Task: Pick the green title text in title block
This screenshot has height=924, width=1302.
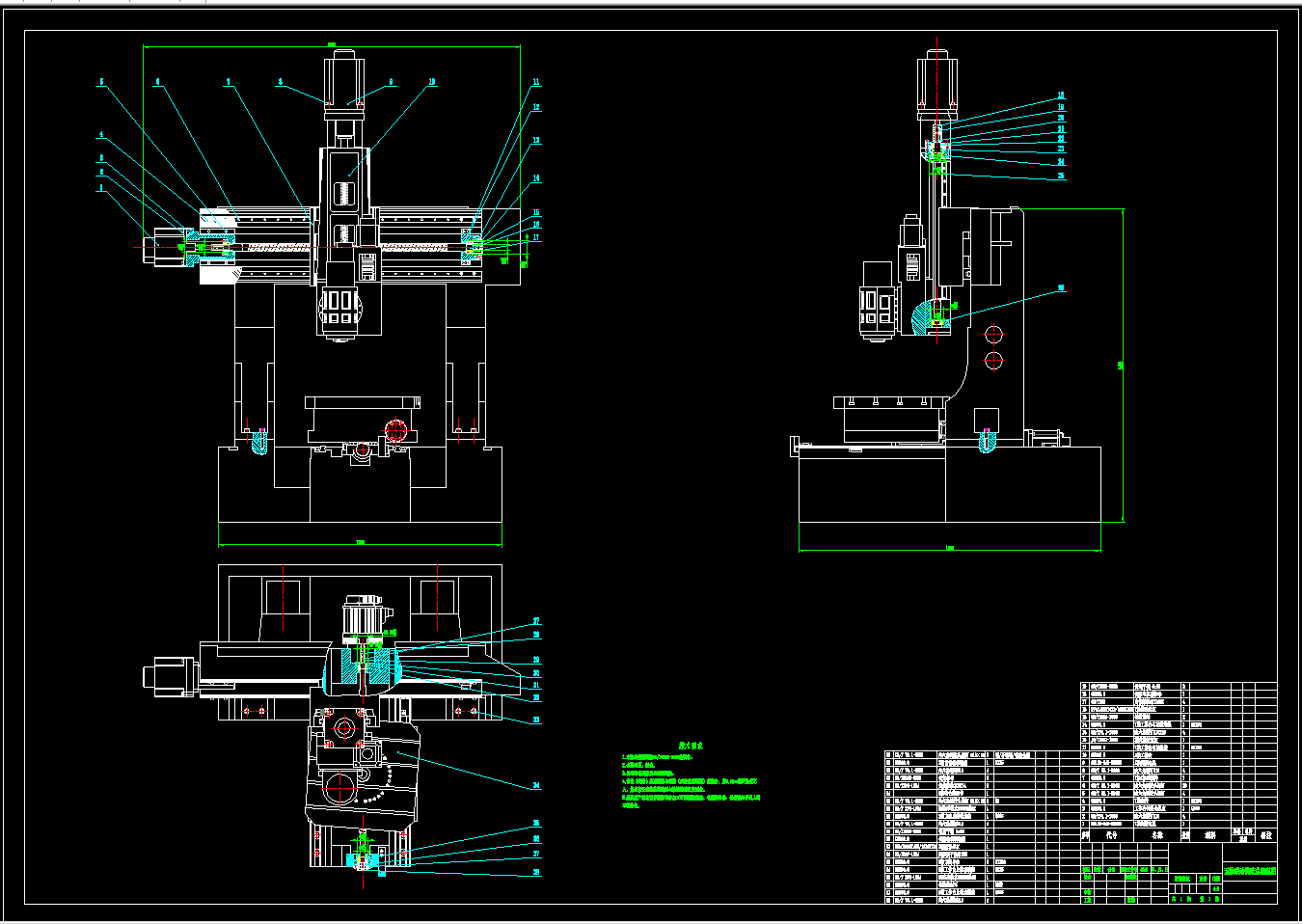Action: (1250, 871)
